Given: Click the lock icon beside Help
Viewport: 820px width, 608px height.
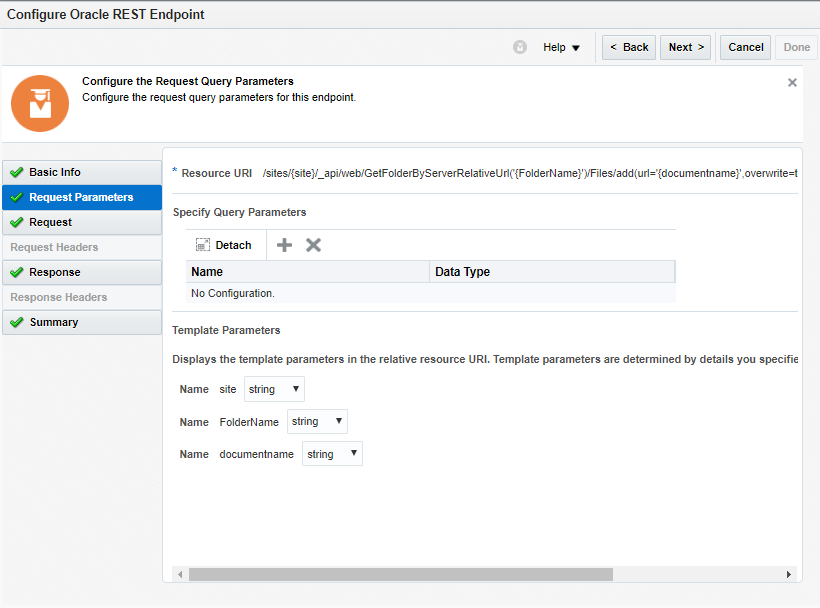Looking at the screenshot, I should pyautogui.click(x=520, y=47).
